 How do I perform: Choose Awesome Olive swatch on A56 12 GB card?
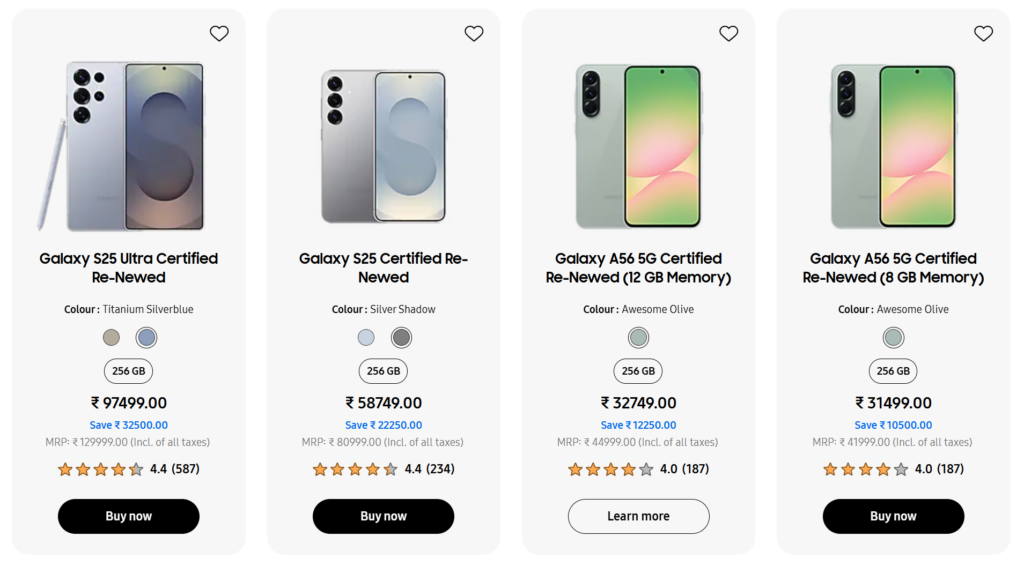[x=638, y=338]
